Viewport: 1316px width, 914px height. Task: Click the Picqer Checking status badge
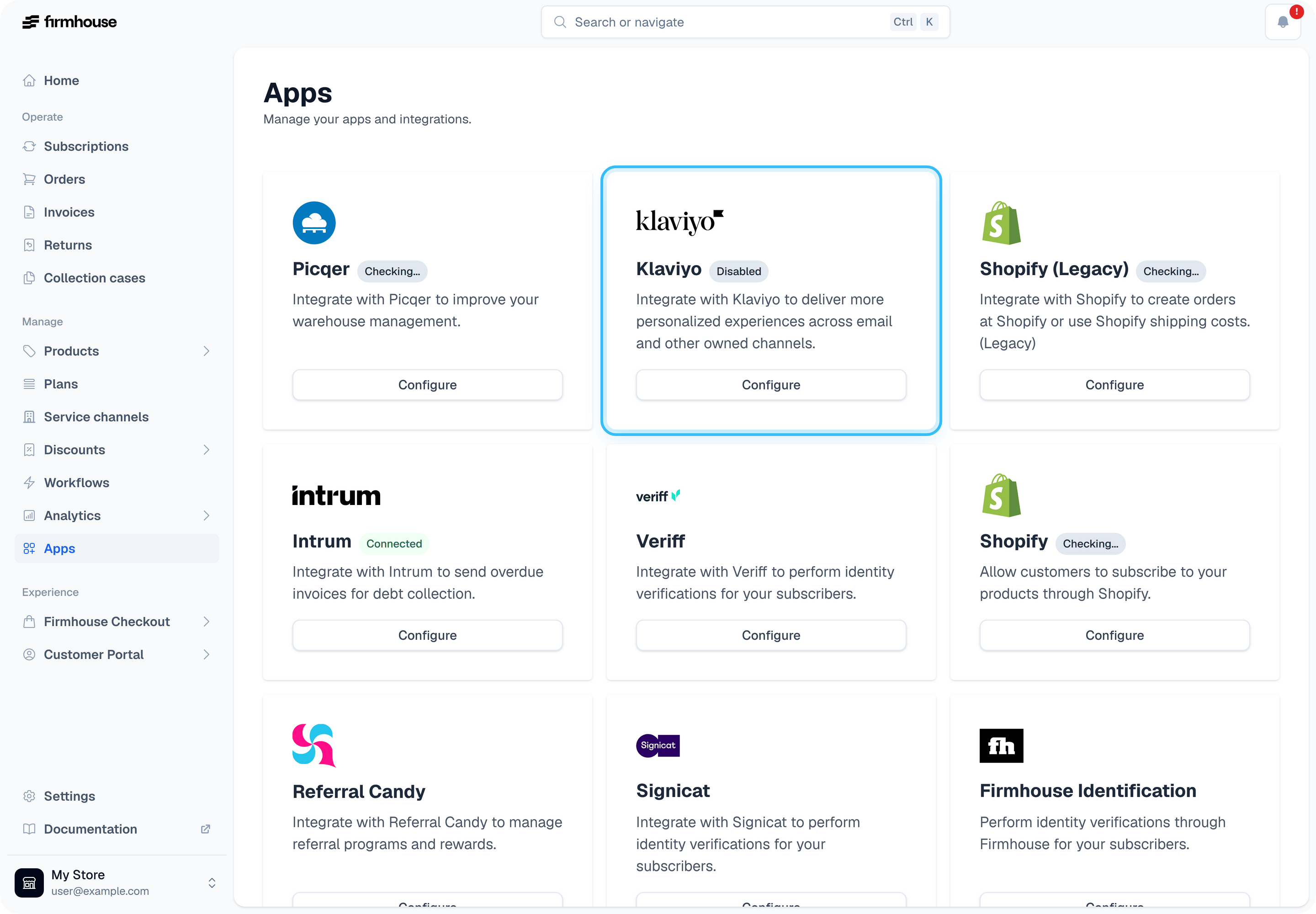click(392, 271)
